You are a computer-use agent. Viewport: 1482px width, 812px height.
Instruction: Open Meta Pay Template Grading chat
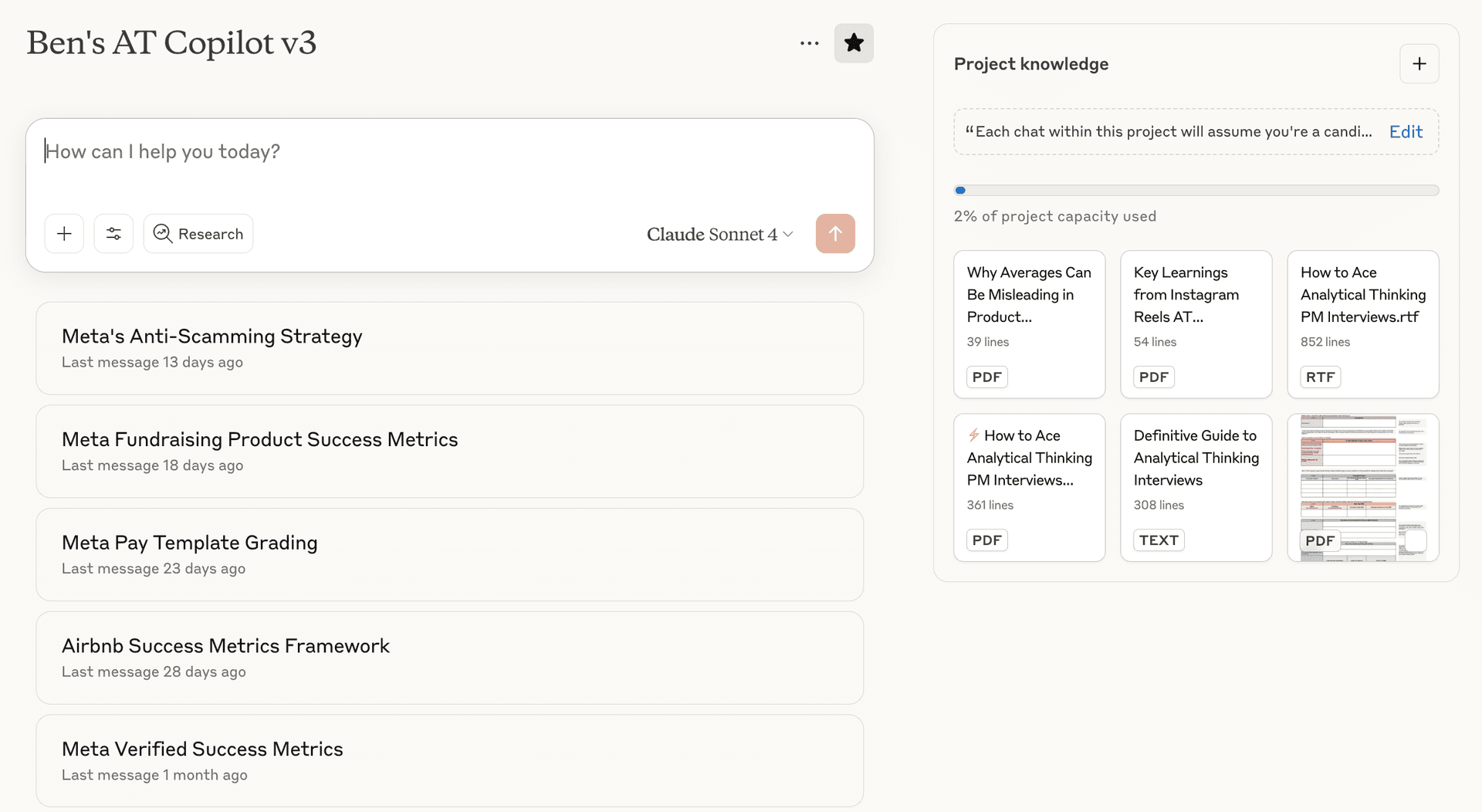pyautogui.click(x=449, y=555)
